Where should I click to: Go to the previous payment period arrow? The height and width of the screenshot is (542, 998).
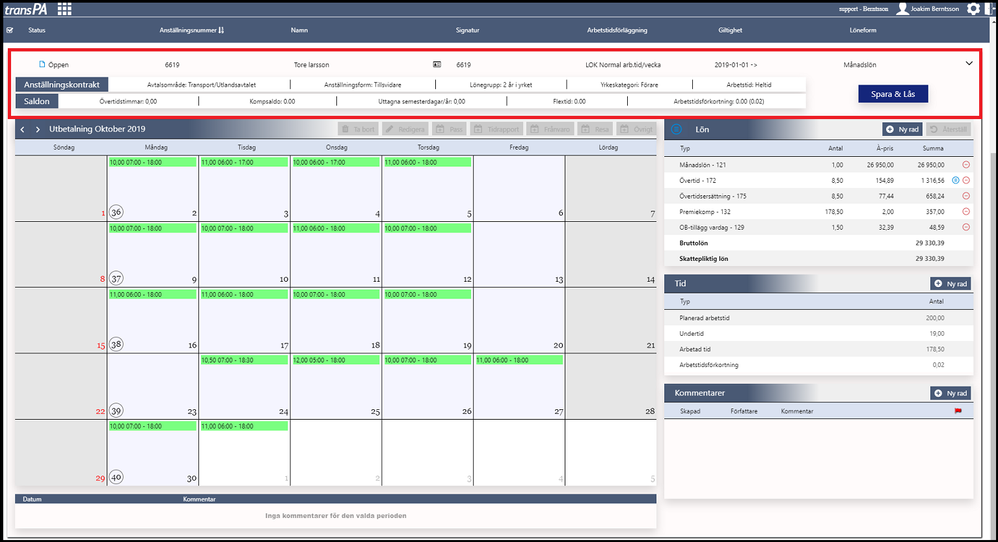[22, 129]
